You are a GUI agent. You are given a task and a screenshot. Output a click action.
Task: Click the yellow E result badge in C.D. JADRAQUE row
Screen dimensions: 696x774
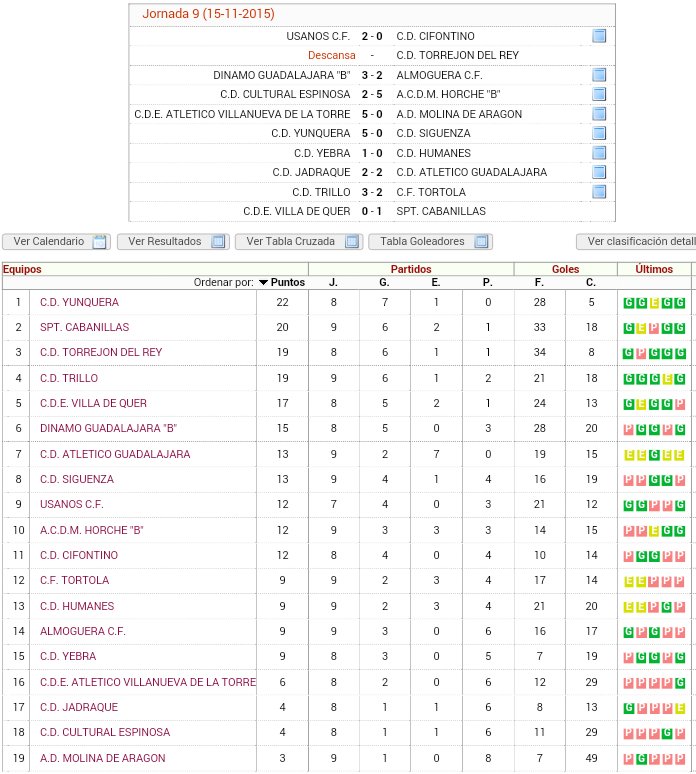(680, 708)
